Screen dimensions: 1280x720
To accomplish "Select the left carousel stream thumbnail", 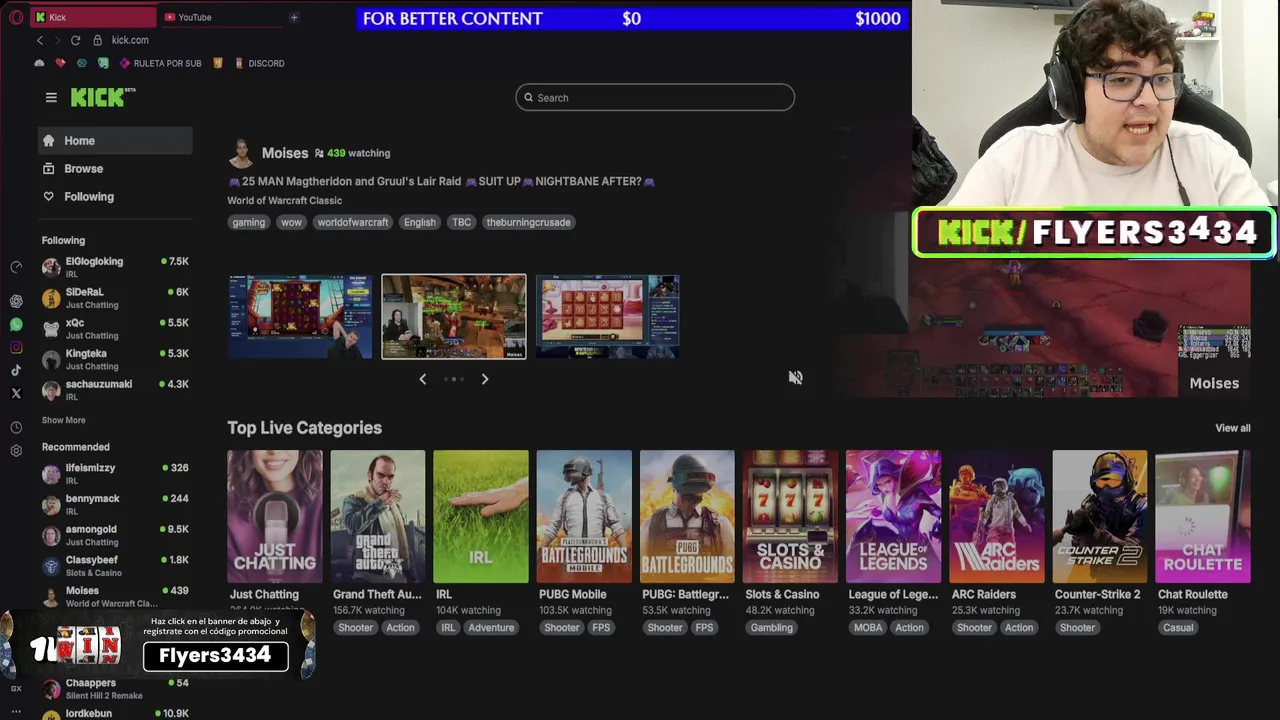I will click(300, 316).
